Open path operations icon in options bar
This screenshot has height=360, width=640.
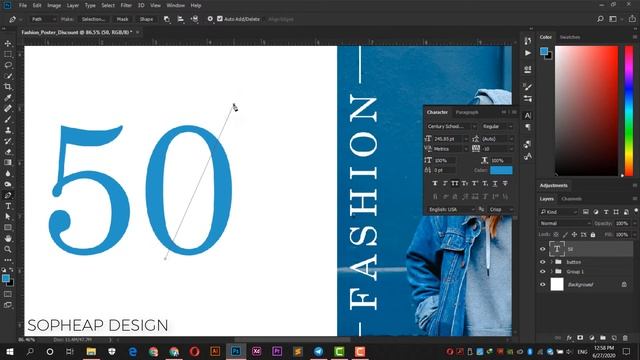[x=167, y=19]
